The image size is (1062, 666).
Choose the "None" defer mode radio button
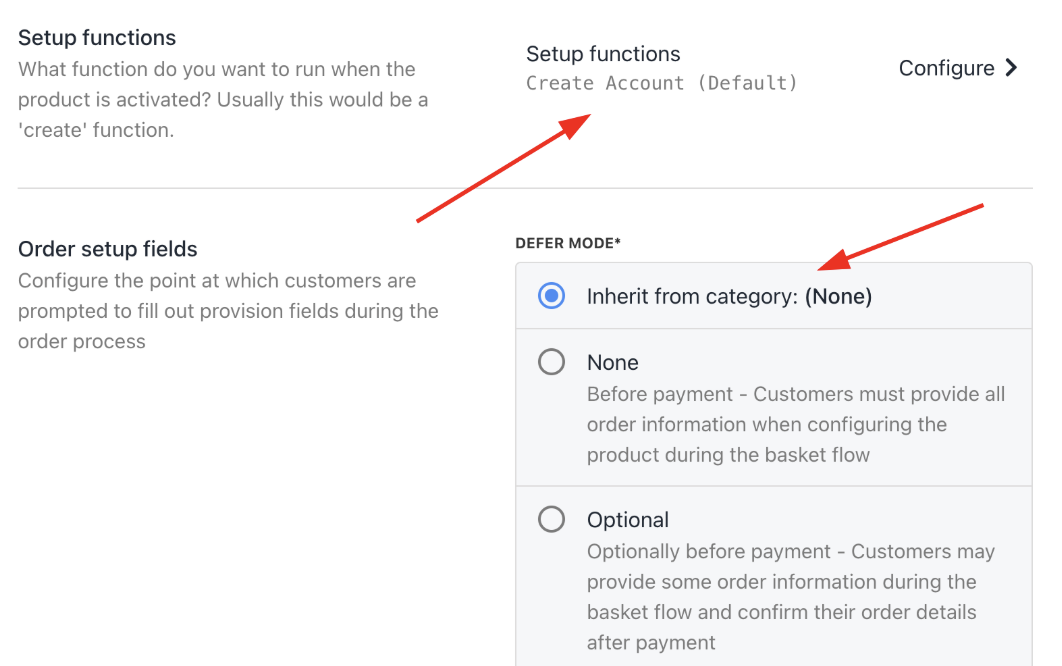pyautogui.click(x=551, y=362)
